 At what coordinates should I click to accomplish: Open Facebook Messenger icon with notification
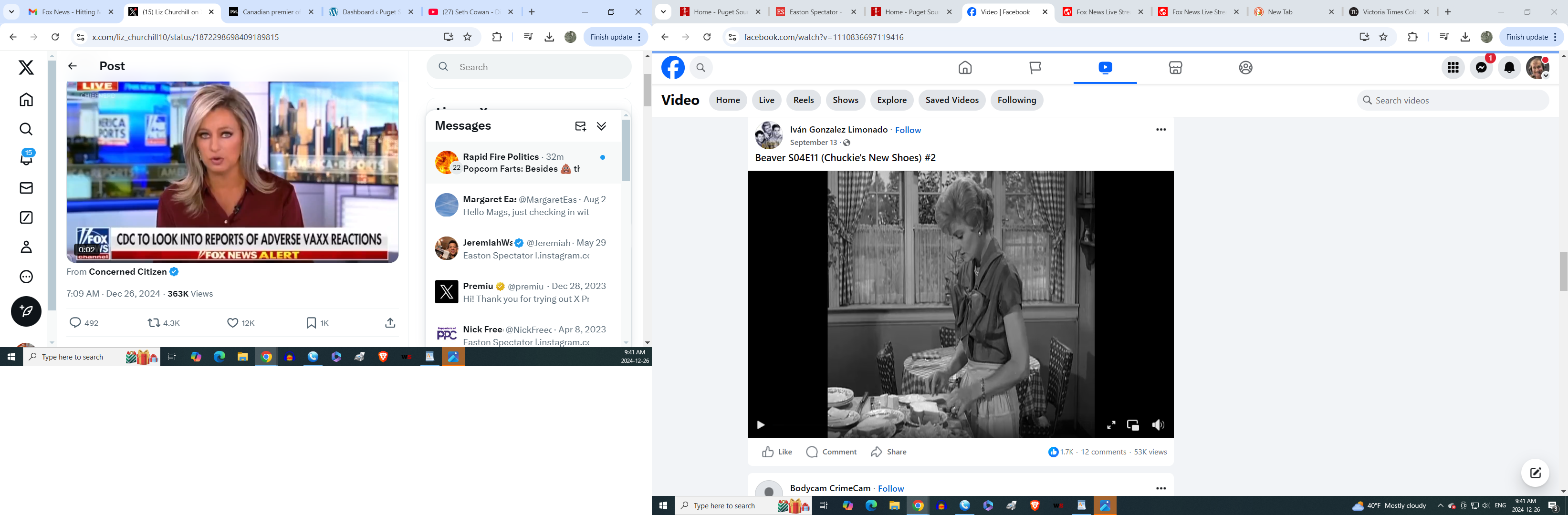coord(1481,68)
